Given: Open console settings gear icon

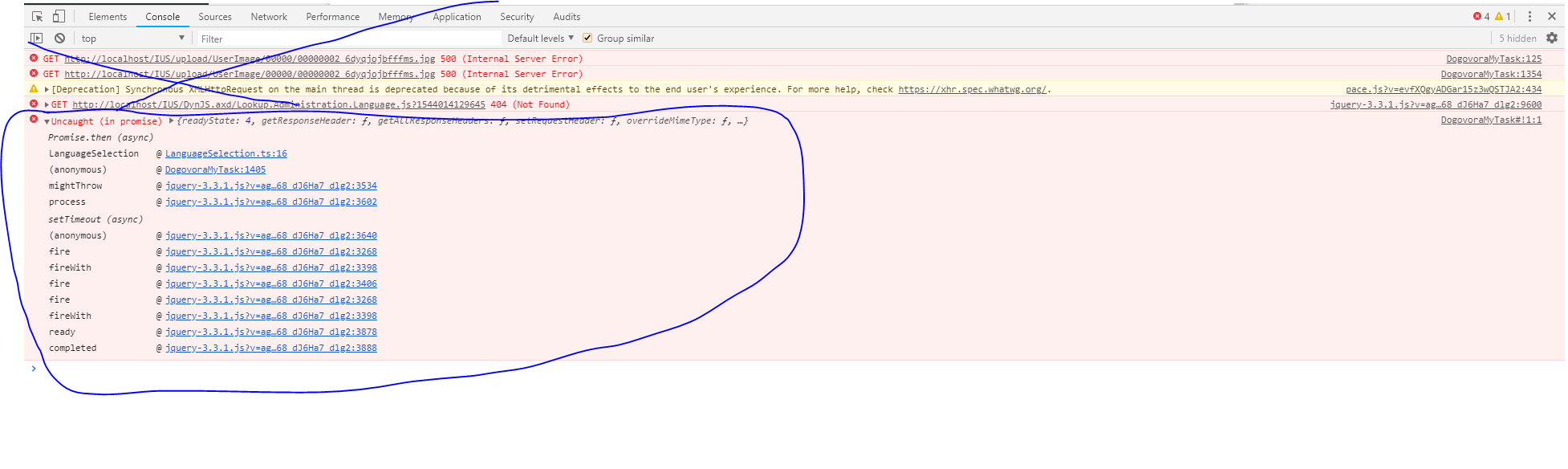Looking at the screenshot, I should coord(1551,38).
